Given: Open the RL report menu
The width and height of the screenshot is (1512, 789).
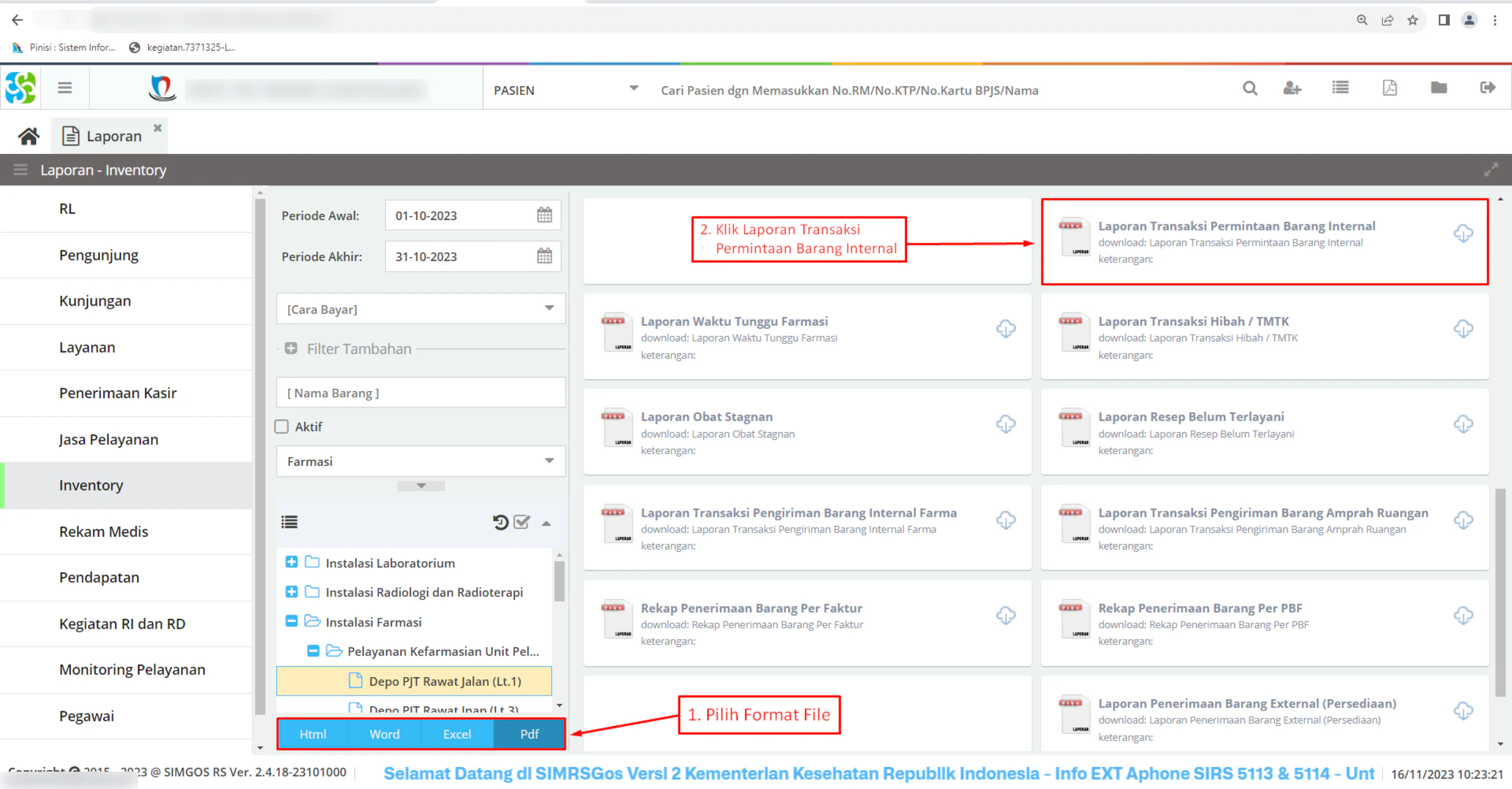Looking at the screenshot, I should coord(126,209).
